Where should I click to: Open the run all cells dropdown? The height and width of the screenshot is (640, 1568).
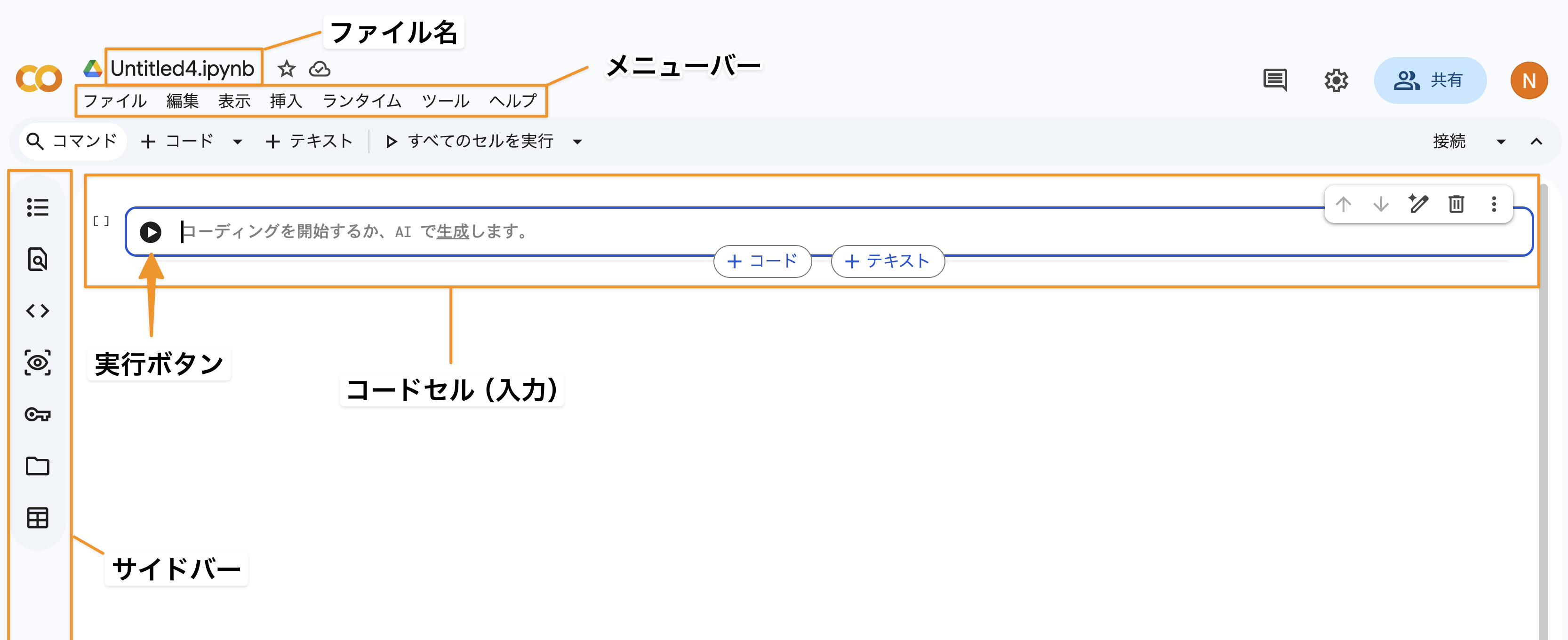[x=578, y=141]
